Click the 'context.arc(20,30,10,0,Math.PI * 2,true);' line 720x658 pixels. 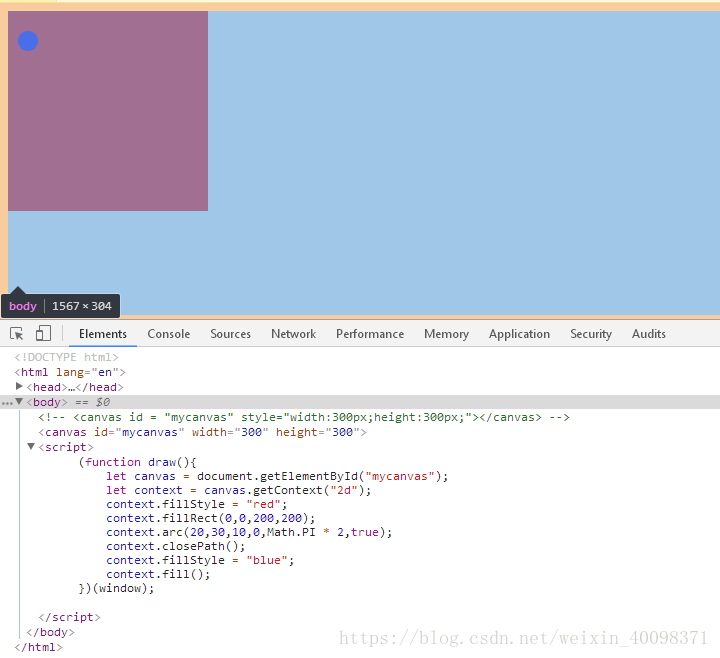[x=249, y=532]
